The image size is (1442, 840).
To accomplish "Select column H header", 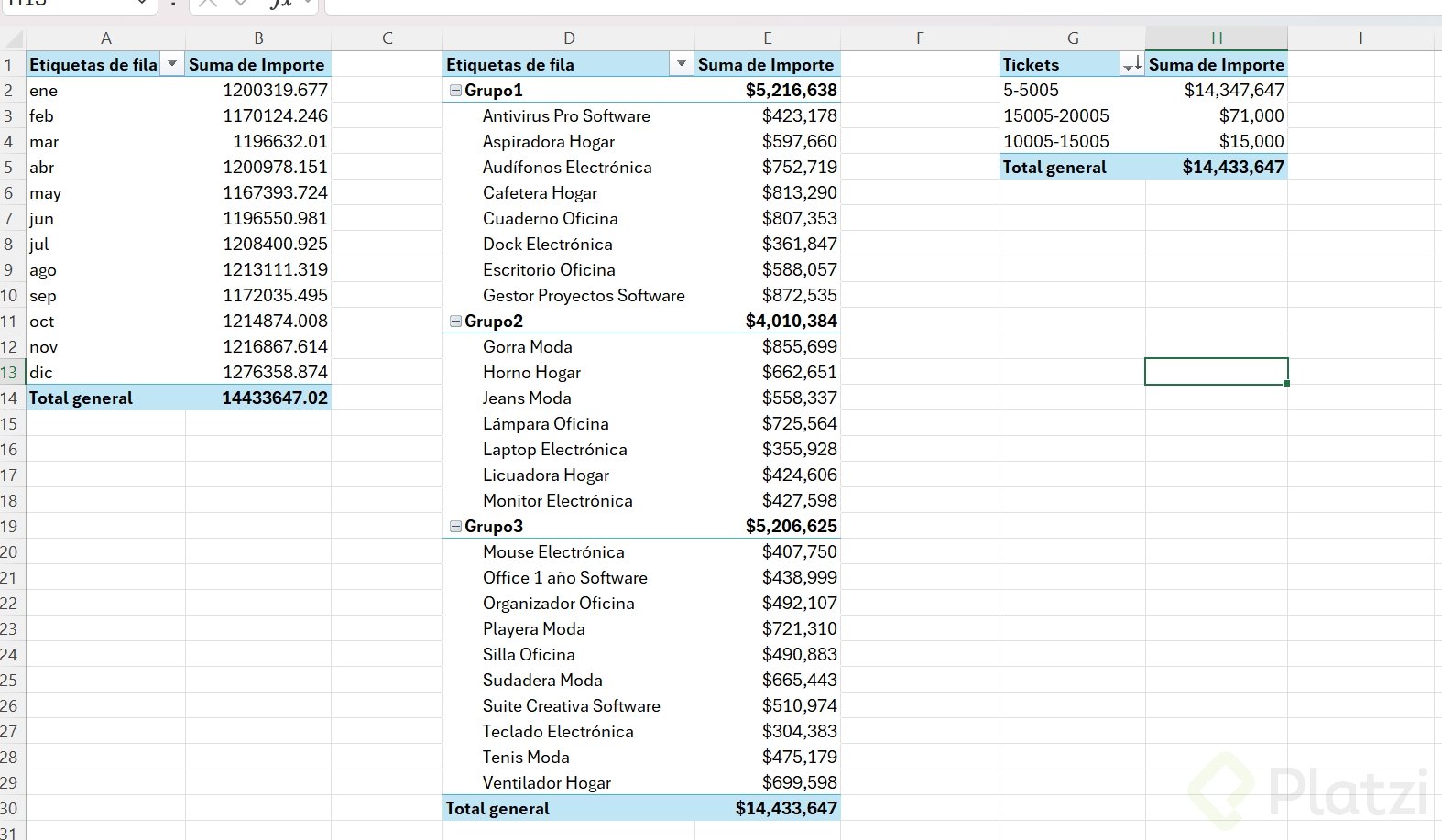I will click(x=1216, y=38).
